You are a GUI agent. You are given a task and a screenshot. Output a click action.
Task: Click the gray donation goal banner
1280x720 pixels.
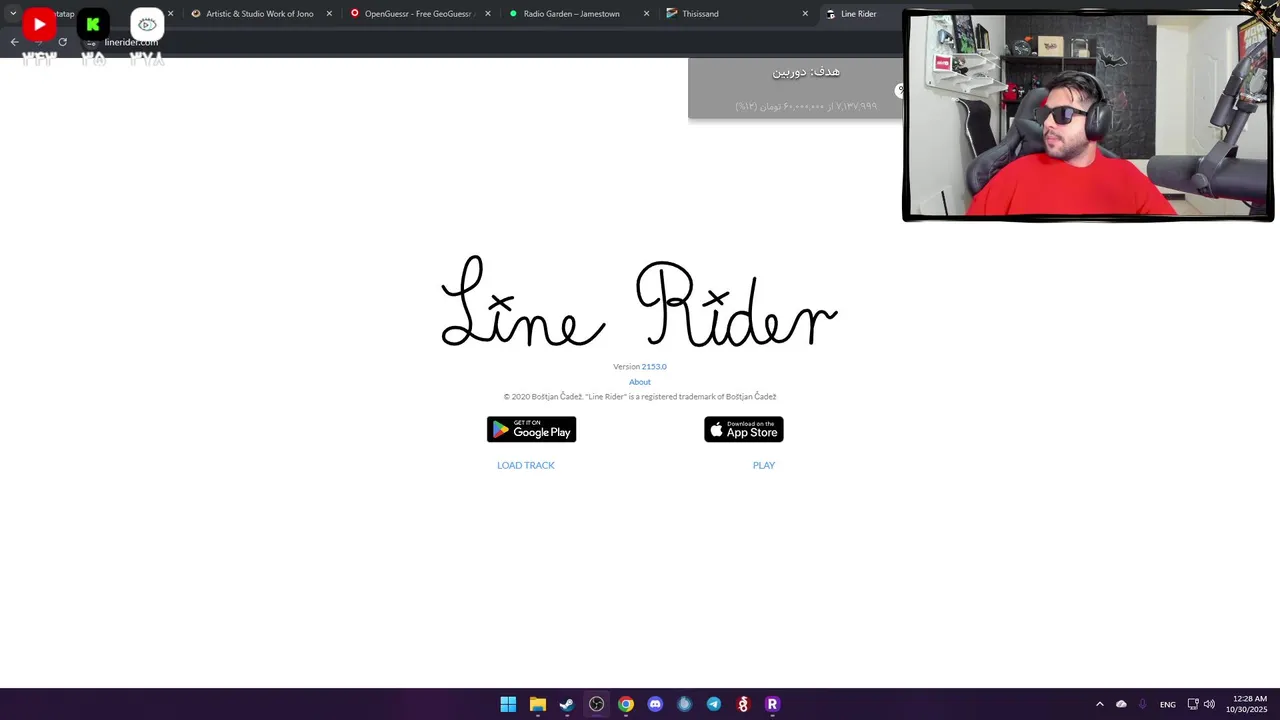click(795, 88)
